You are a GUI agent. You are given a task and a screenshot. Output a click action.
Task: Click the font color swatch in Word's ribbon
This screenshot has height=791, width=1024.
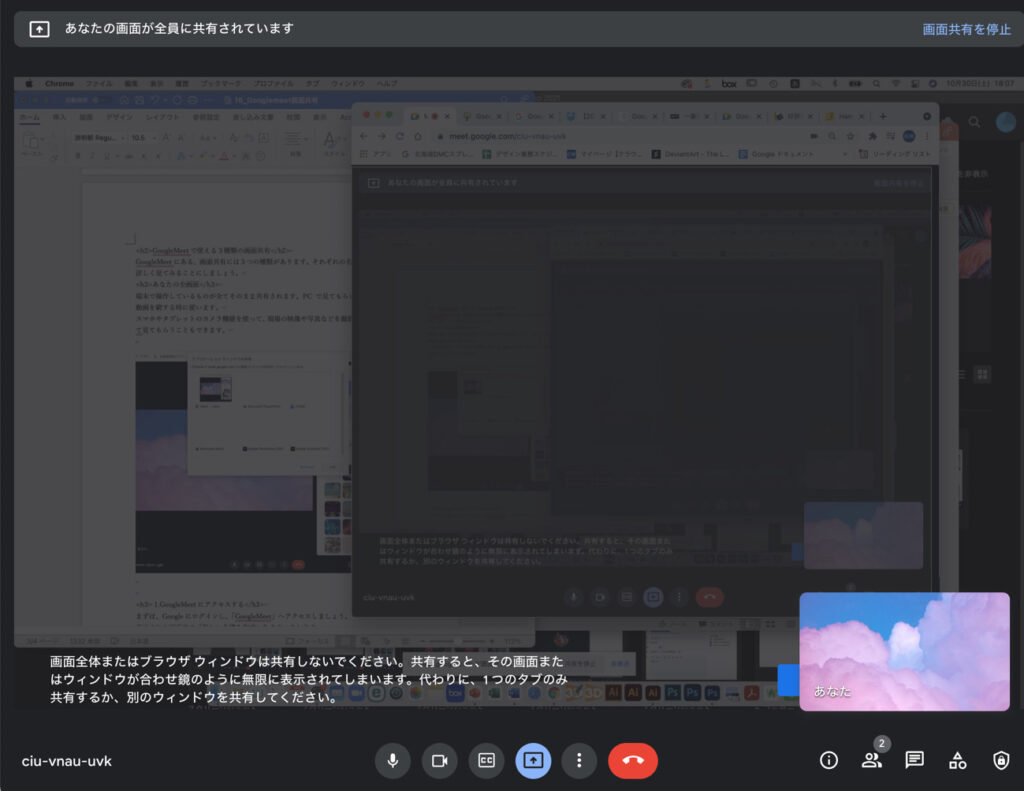[226, 155]
